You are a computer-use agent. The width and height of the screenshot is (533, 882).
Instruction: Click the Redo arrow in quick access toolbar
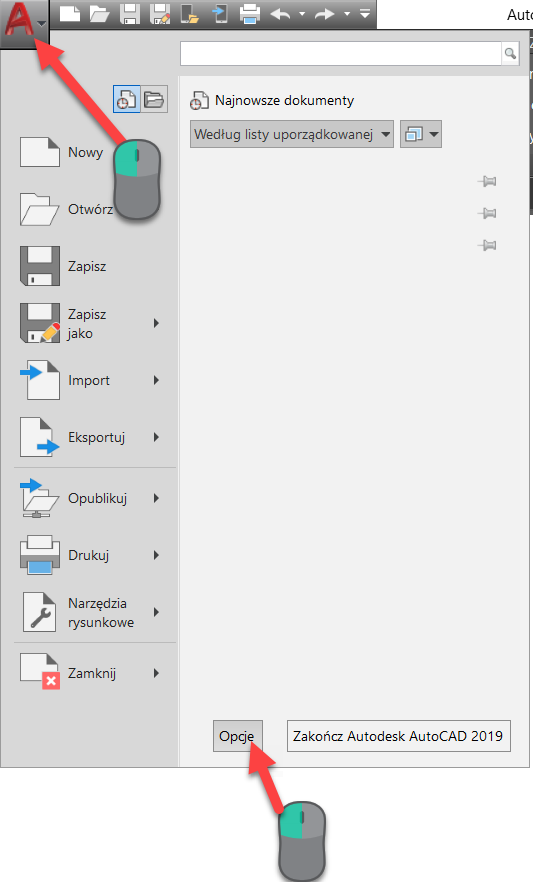tap(325, 14)
